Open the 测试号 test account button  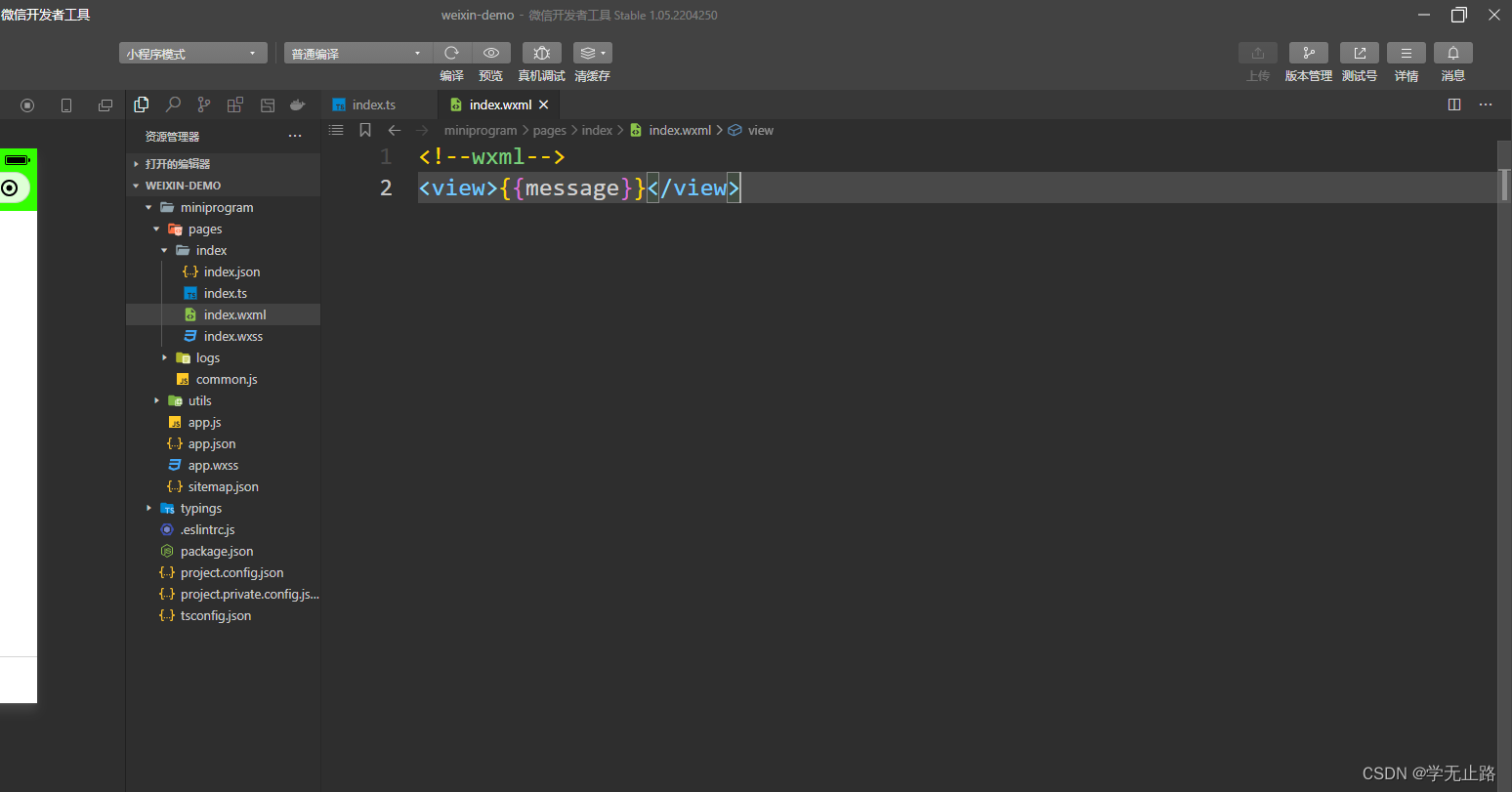[1360, 53]
